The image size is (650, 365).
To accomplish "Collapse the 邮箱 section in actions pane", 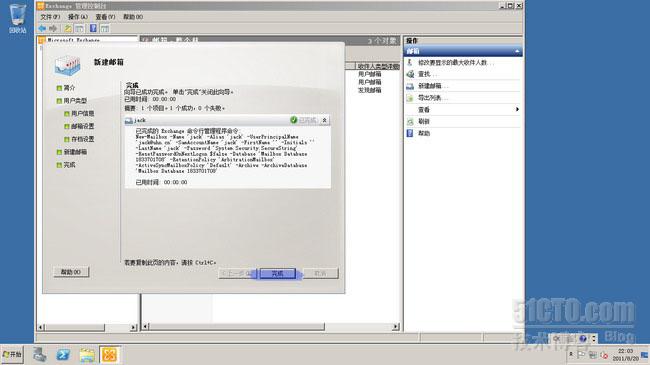I will click(x=517, y=51).
